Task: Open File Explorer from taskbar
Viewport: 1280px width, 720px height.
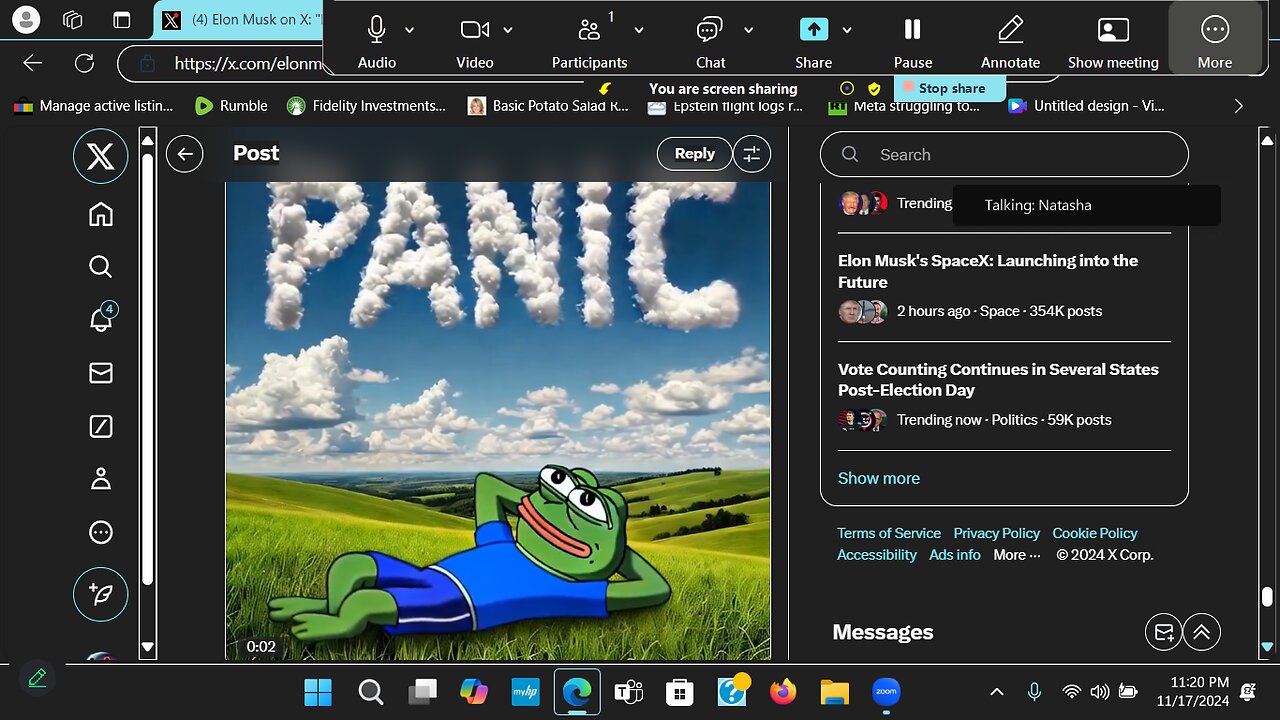Action: tap(834, 691)
